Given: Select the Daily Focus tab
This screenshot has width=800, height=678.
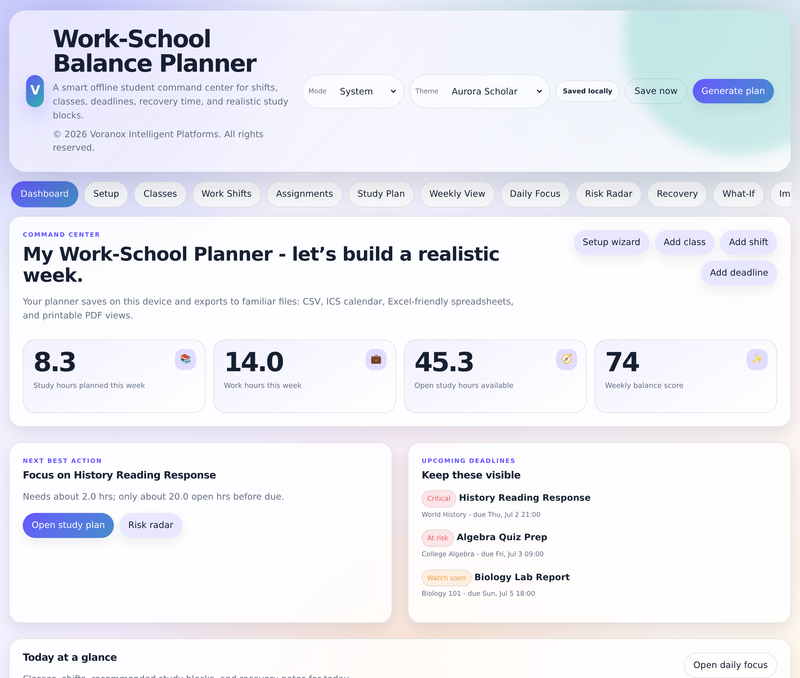Looking at the screenshot, I should (x=535, y=194).
